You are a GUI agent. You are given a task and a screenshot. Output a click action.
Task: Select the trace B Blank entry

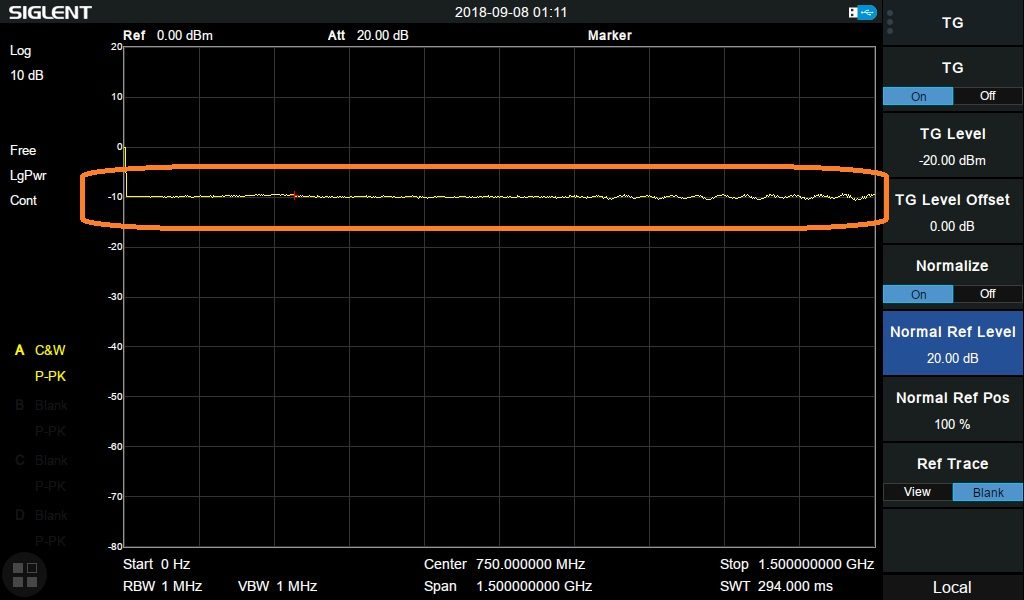(x=51, y=405)
